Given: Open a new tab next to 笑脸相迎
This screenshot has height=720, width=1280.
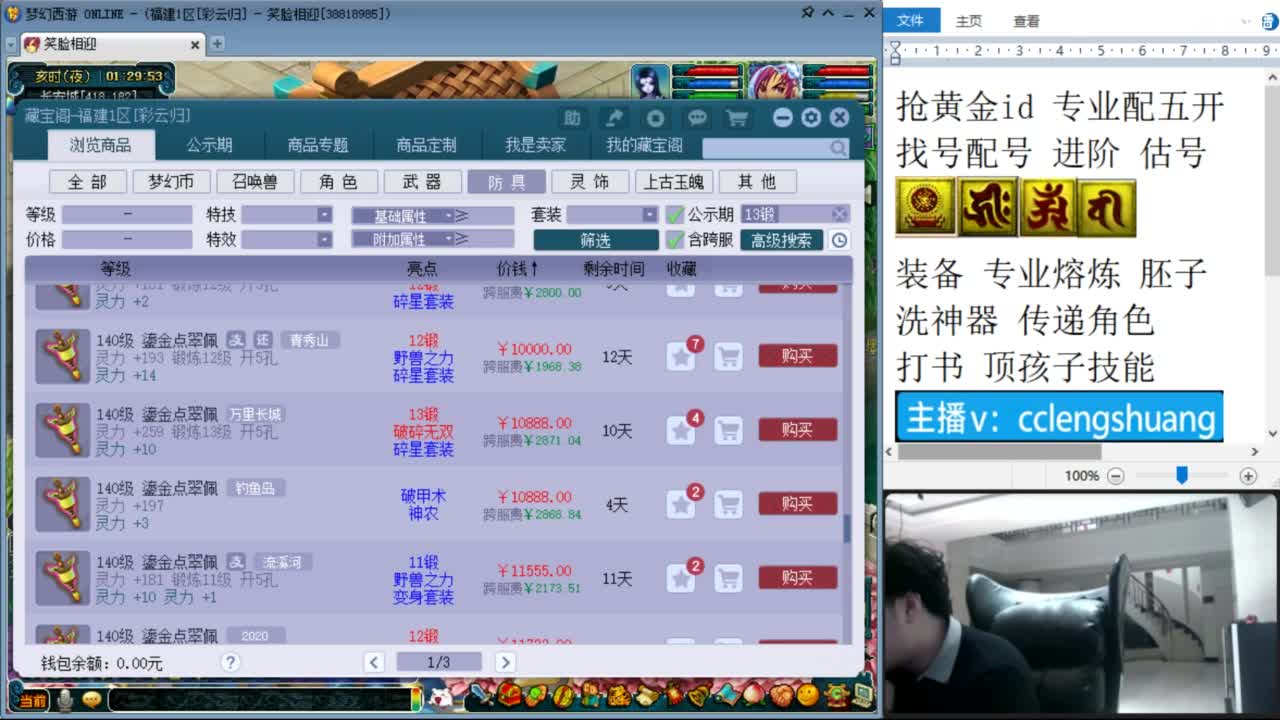Looking at the screenshot, I should tap(217, 44).
